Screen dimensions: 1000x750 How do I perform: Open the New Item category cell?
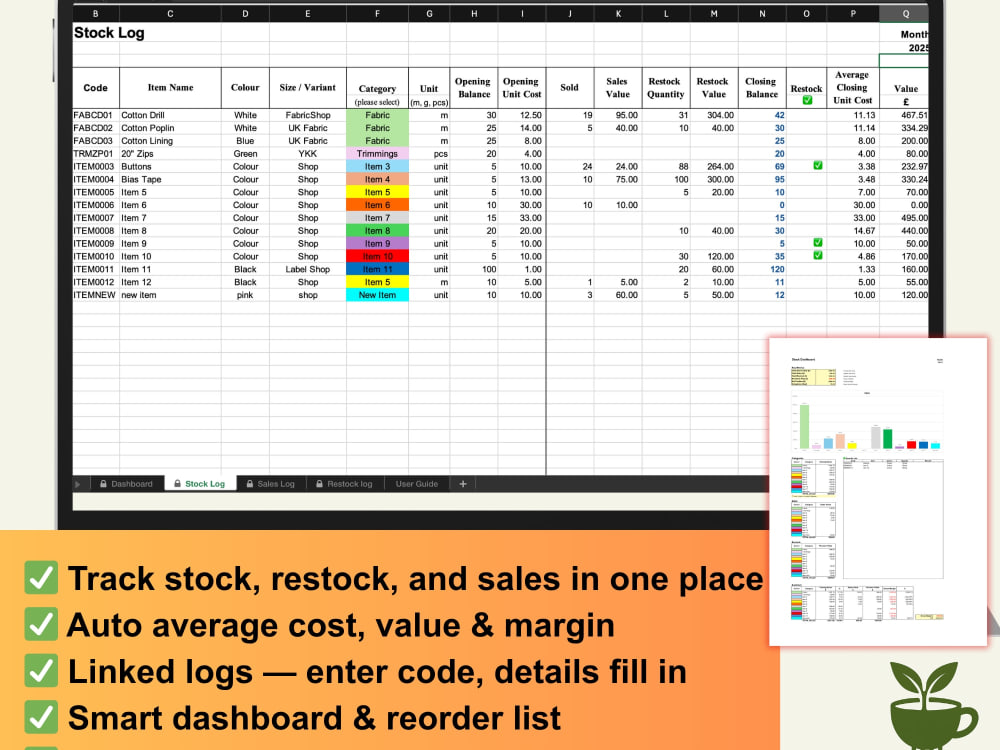tap(377, 295)
